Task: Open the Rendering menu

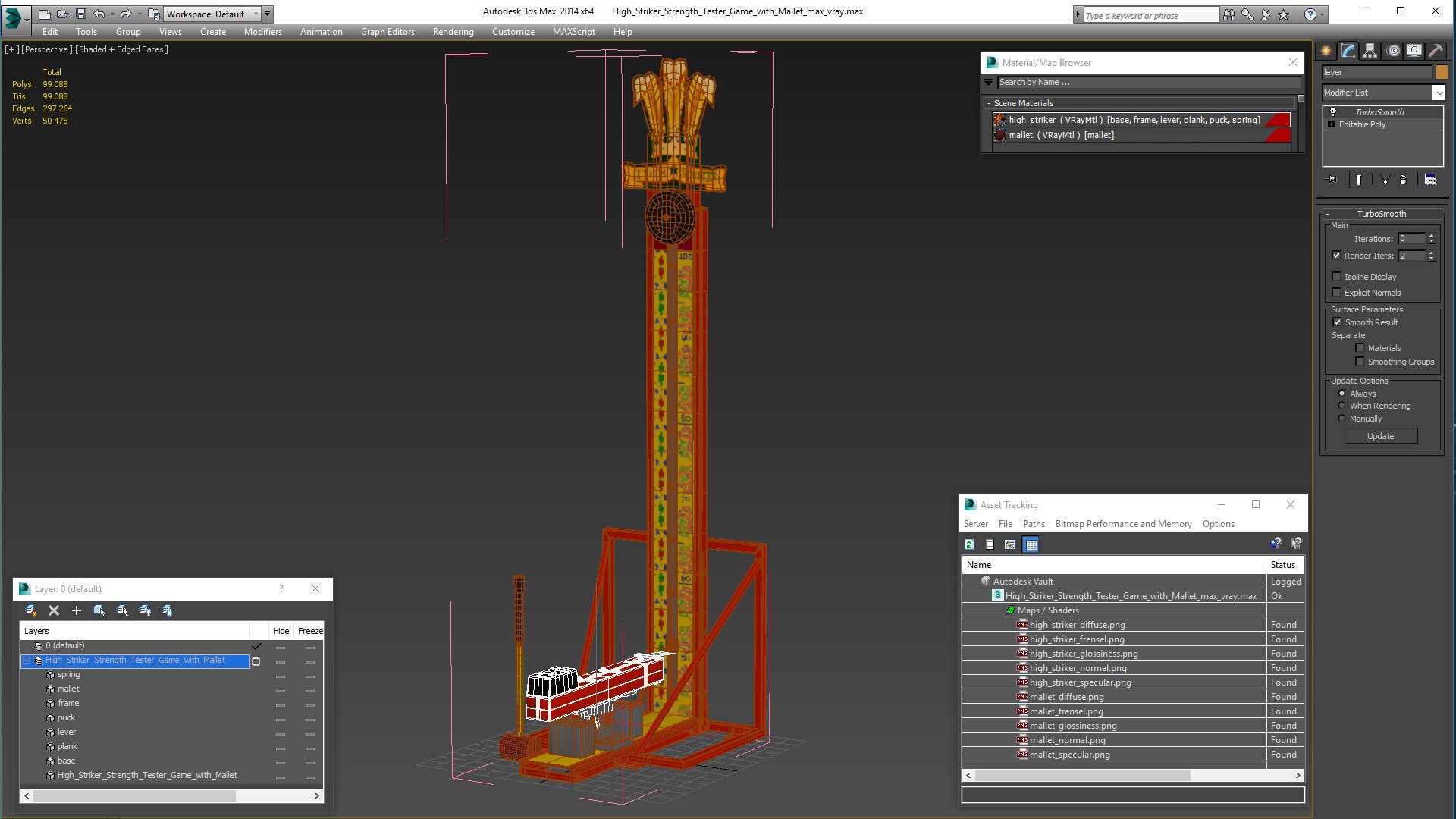Action: 453,32
